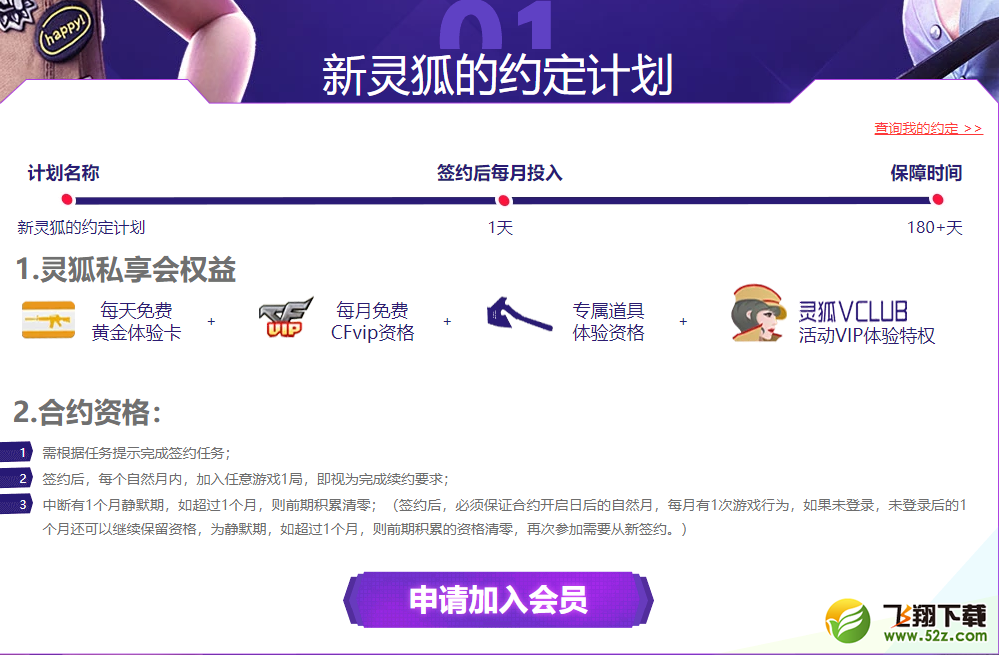Click the 新灵狐的约定计划 banner title

(x=498, y=76)
